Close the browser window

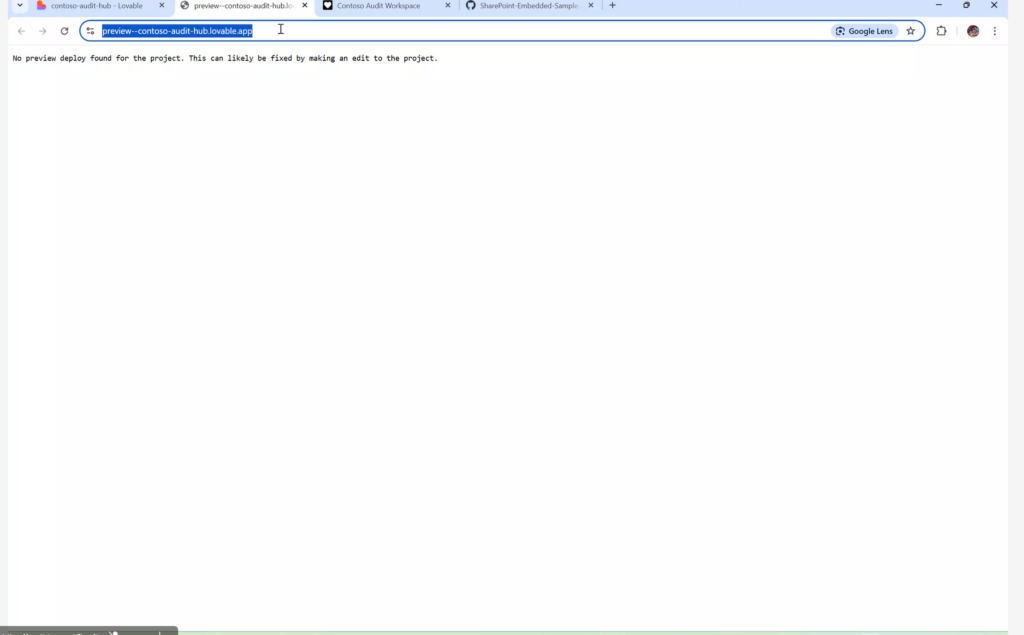click(x=994, y=5)
